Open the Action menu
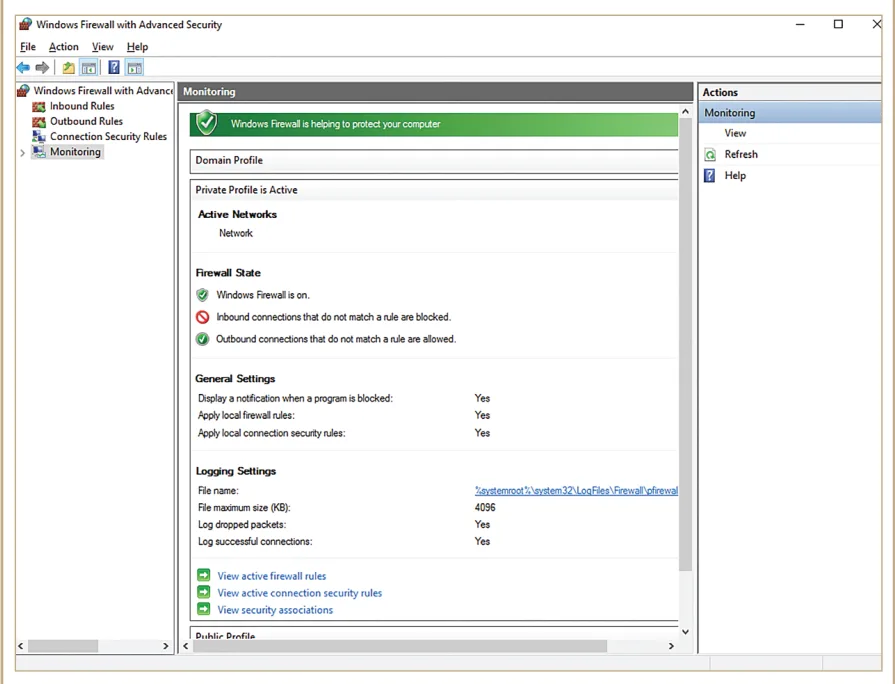Viewport: 895px width, 684px height. coord(63,47)
